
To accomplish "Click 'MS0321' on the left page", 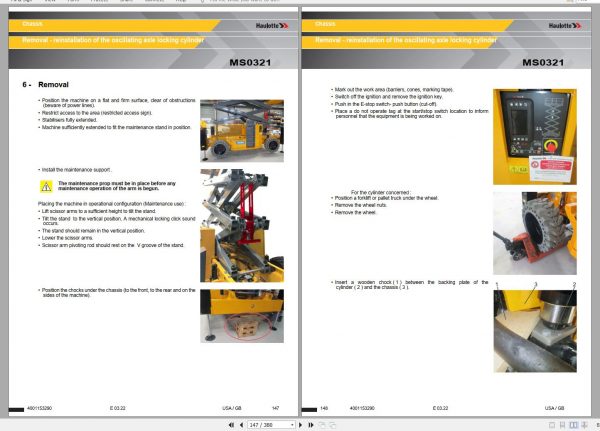I will pyautogui.click(x=250, y=62).
